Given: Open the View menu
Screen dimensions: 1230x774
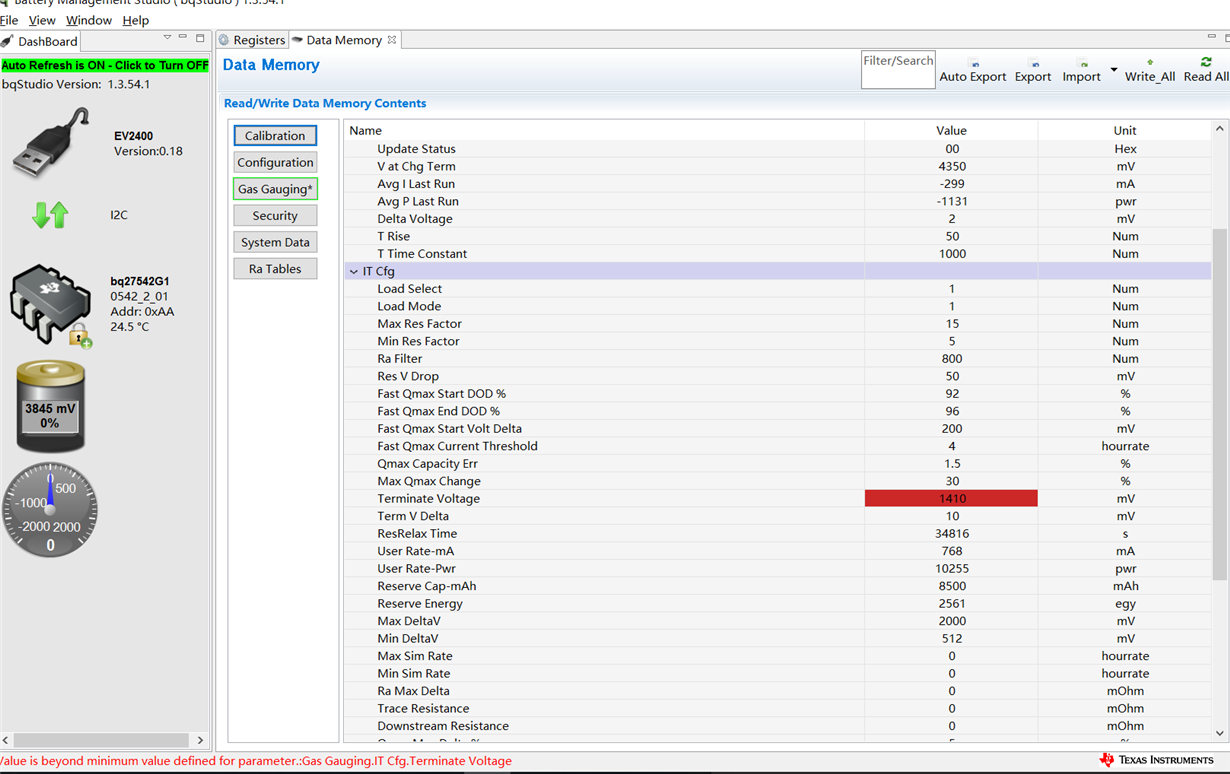Looking at the screenshot, I should pos(42,20).
